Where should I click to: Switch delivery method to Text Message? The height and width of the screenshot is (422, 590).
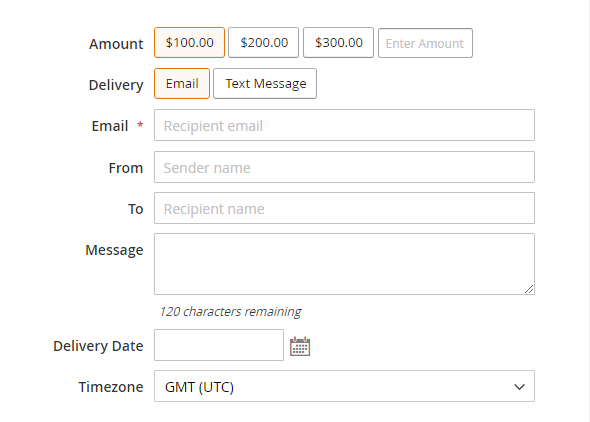265,83
